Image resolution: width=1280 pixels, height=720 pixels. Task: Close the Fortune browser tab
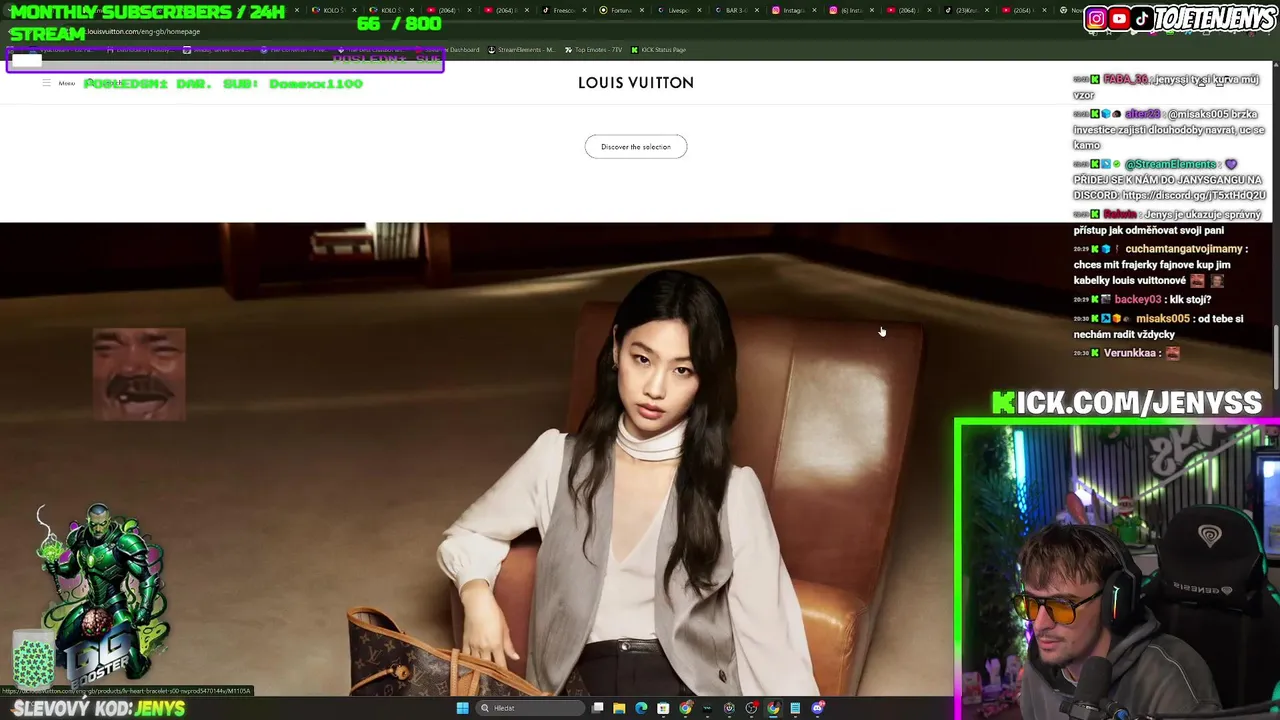(644, 10)
